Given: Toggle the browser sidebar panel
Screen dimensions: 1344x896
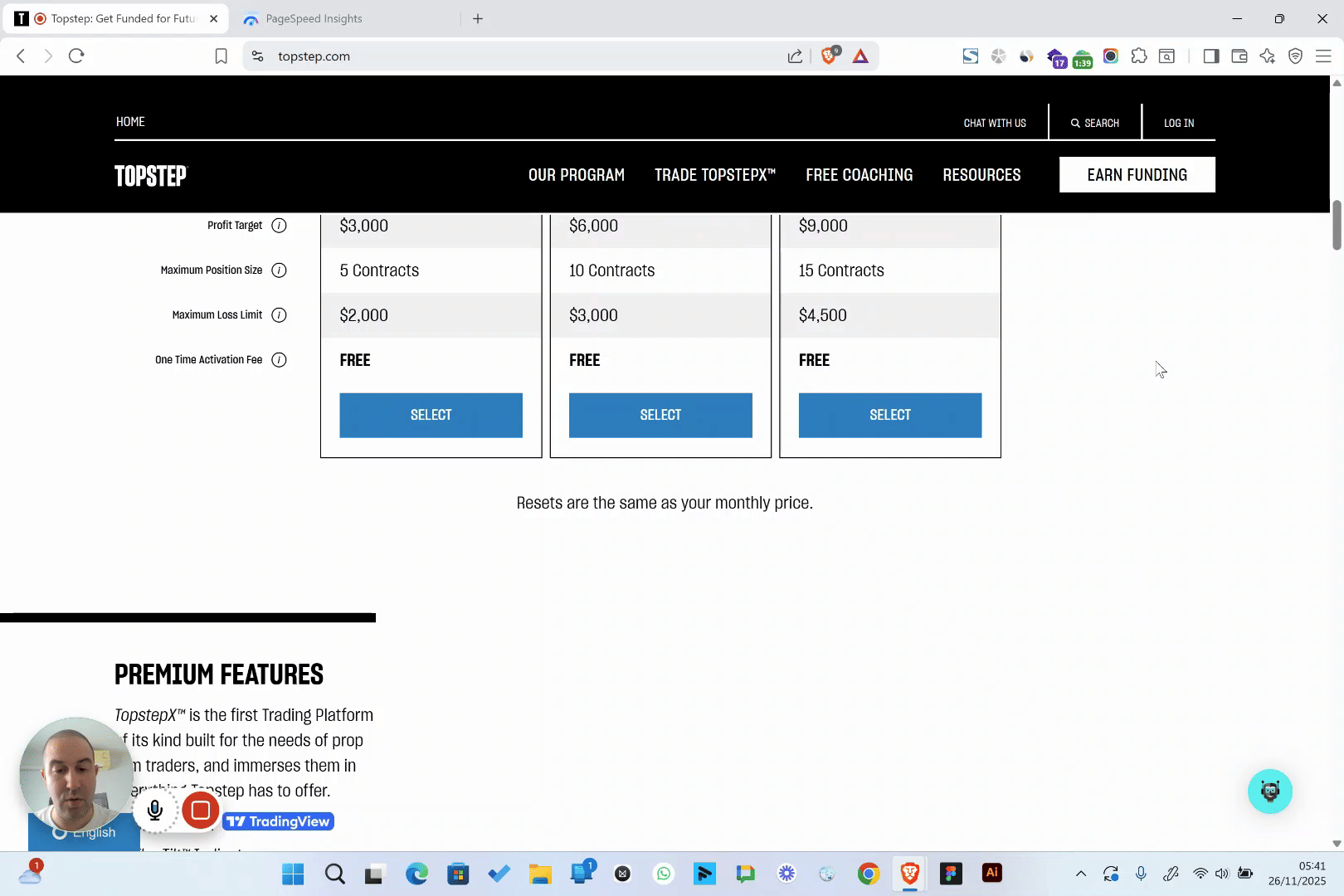Looking at the screenshot, I should [x=1210, y=56].
